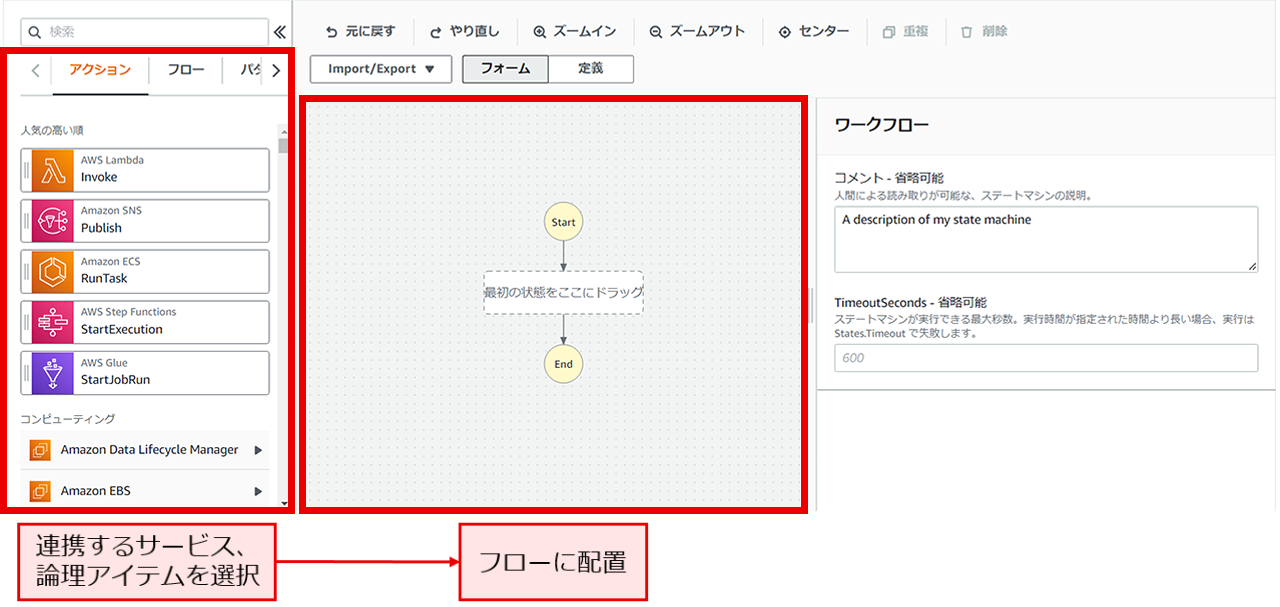Click the End node on the canvas

[x=563, y=364]
